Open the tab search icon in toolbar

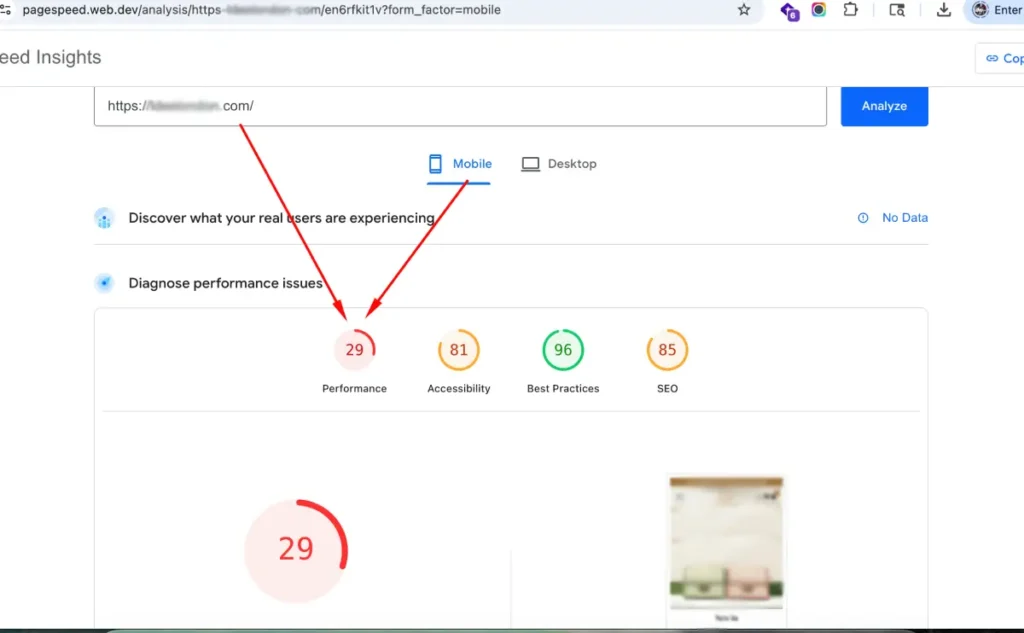897,10
